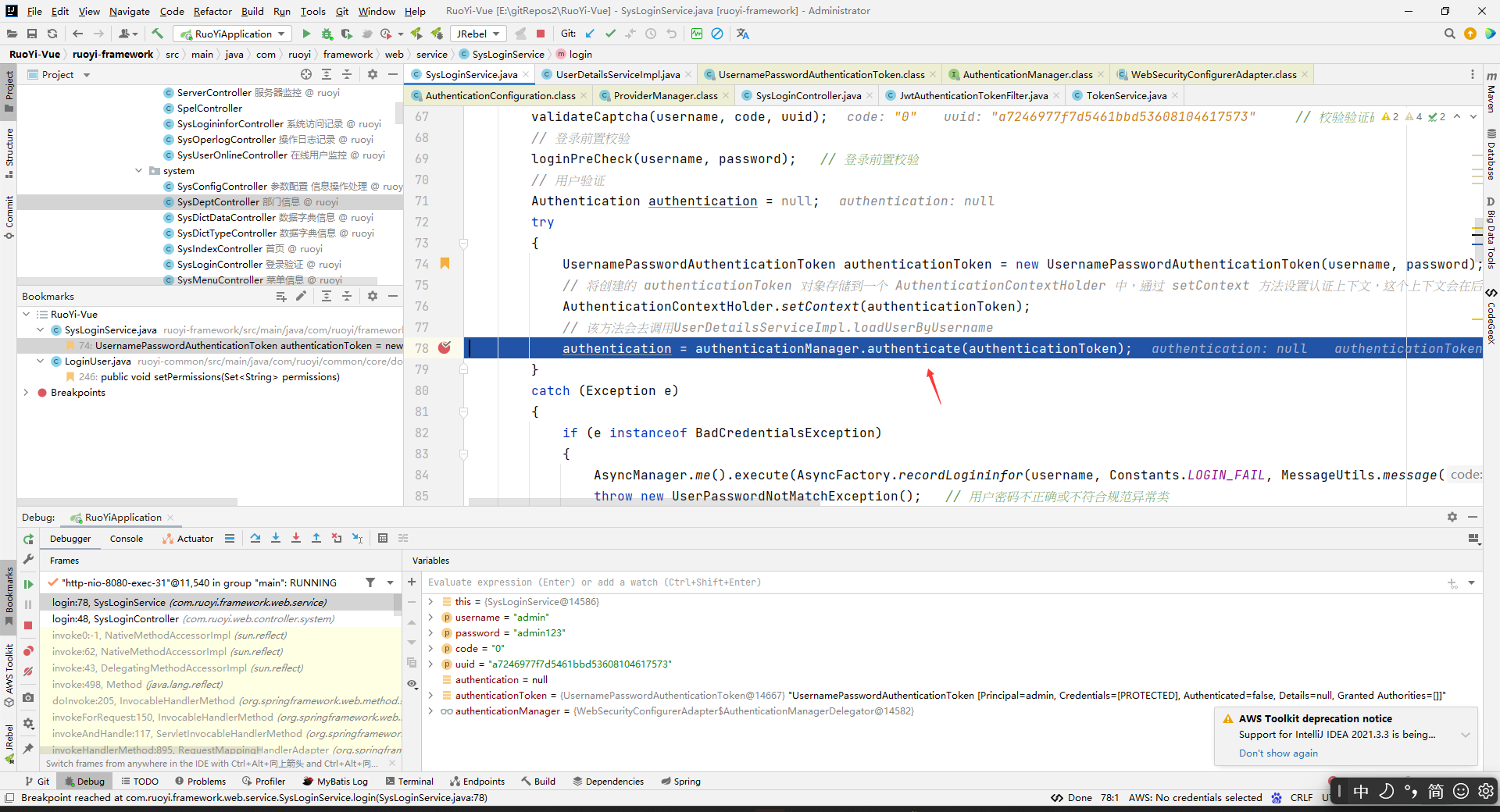
Task: Take a thread dump with camera icon
Action: point(28,697)
